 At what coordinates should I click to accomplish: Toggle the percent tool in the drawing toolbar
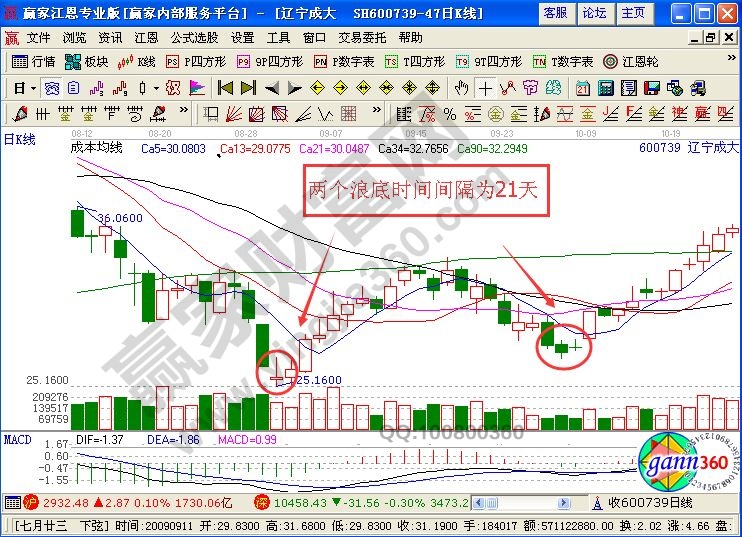(x=449, y=112)
